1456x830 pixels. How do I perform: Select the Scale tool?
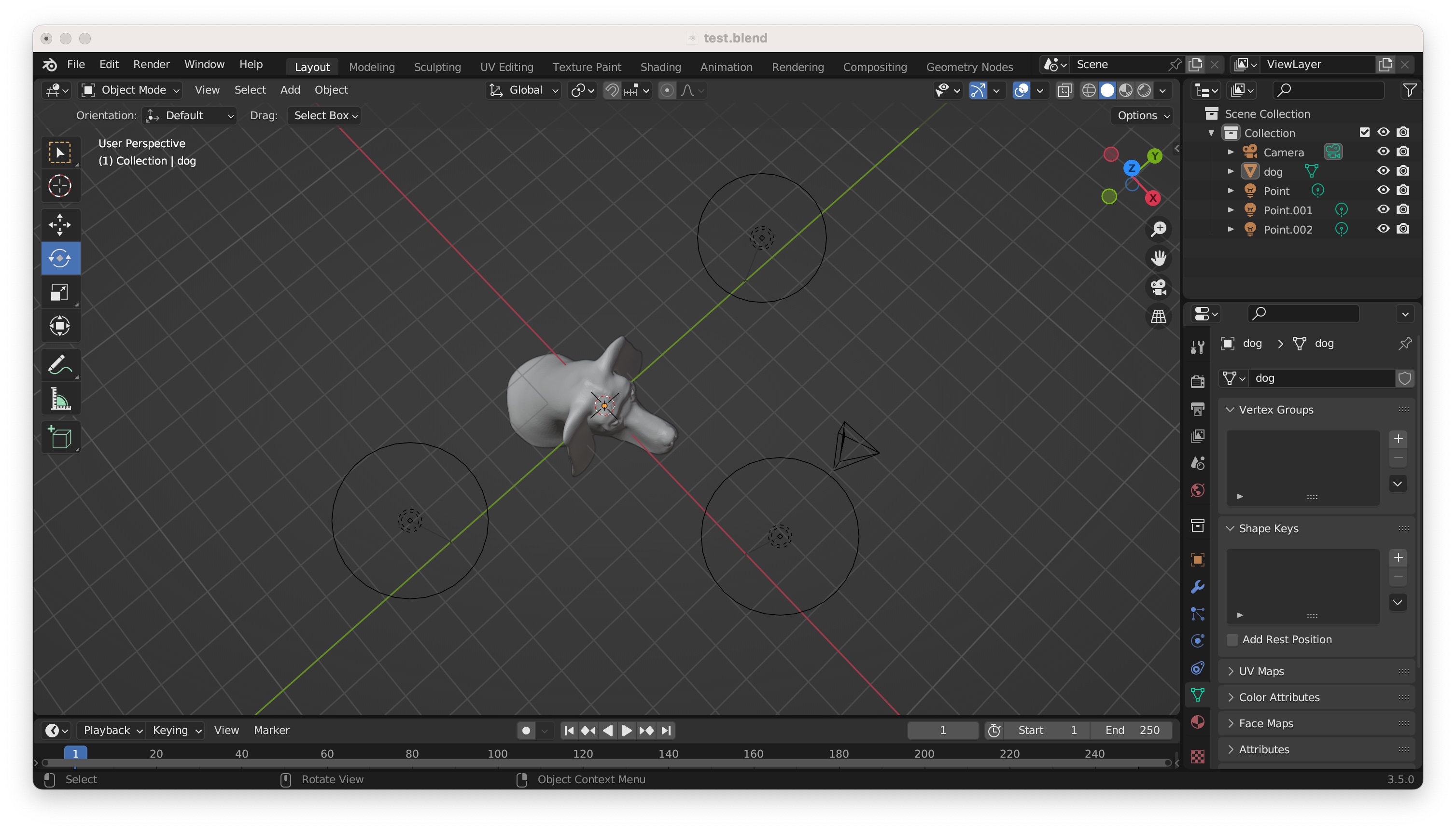pyautogui.click(x=60, y=292)
